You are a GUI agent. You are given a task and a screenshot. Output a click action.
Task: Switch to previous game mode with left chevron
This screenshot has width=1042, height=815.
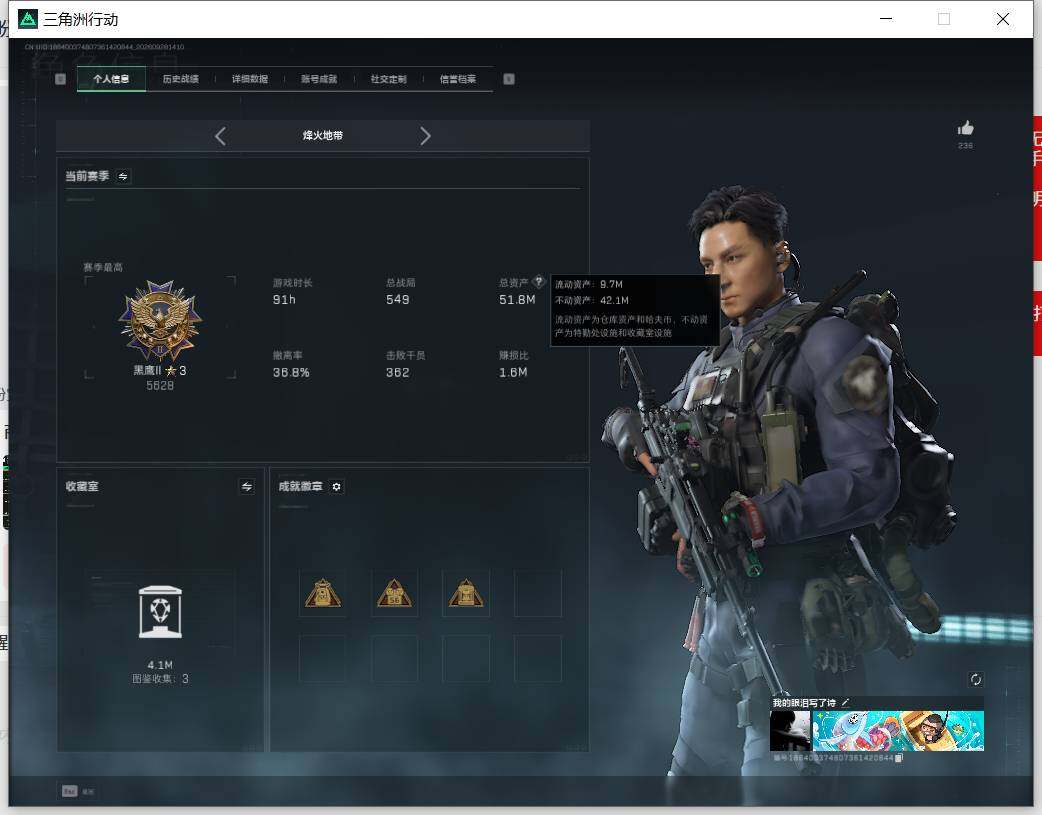tap(221, 136)
